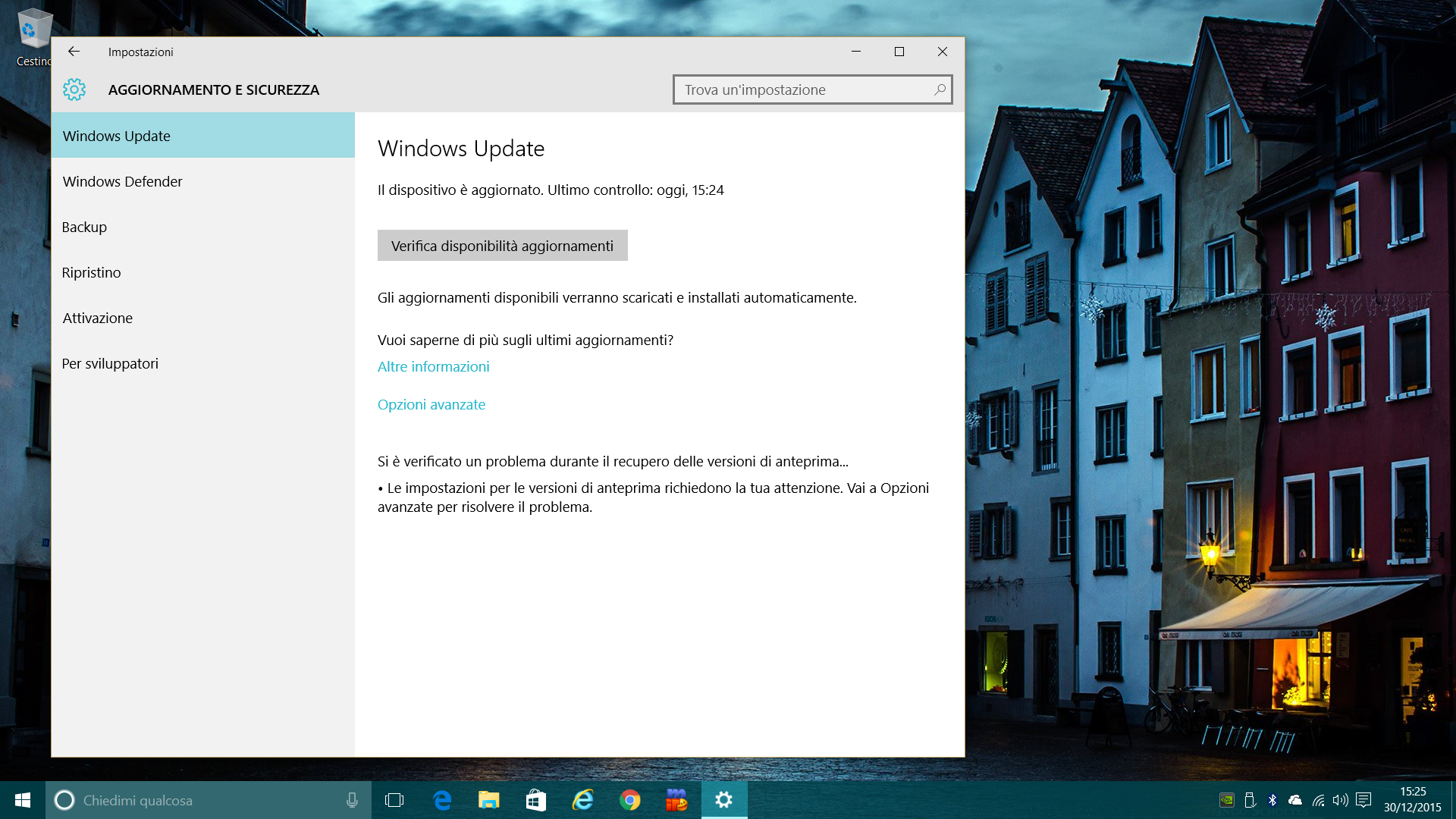Open the Attivazione section

(203, 318)
